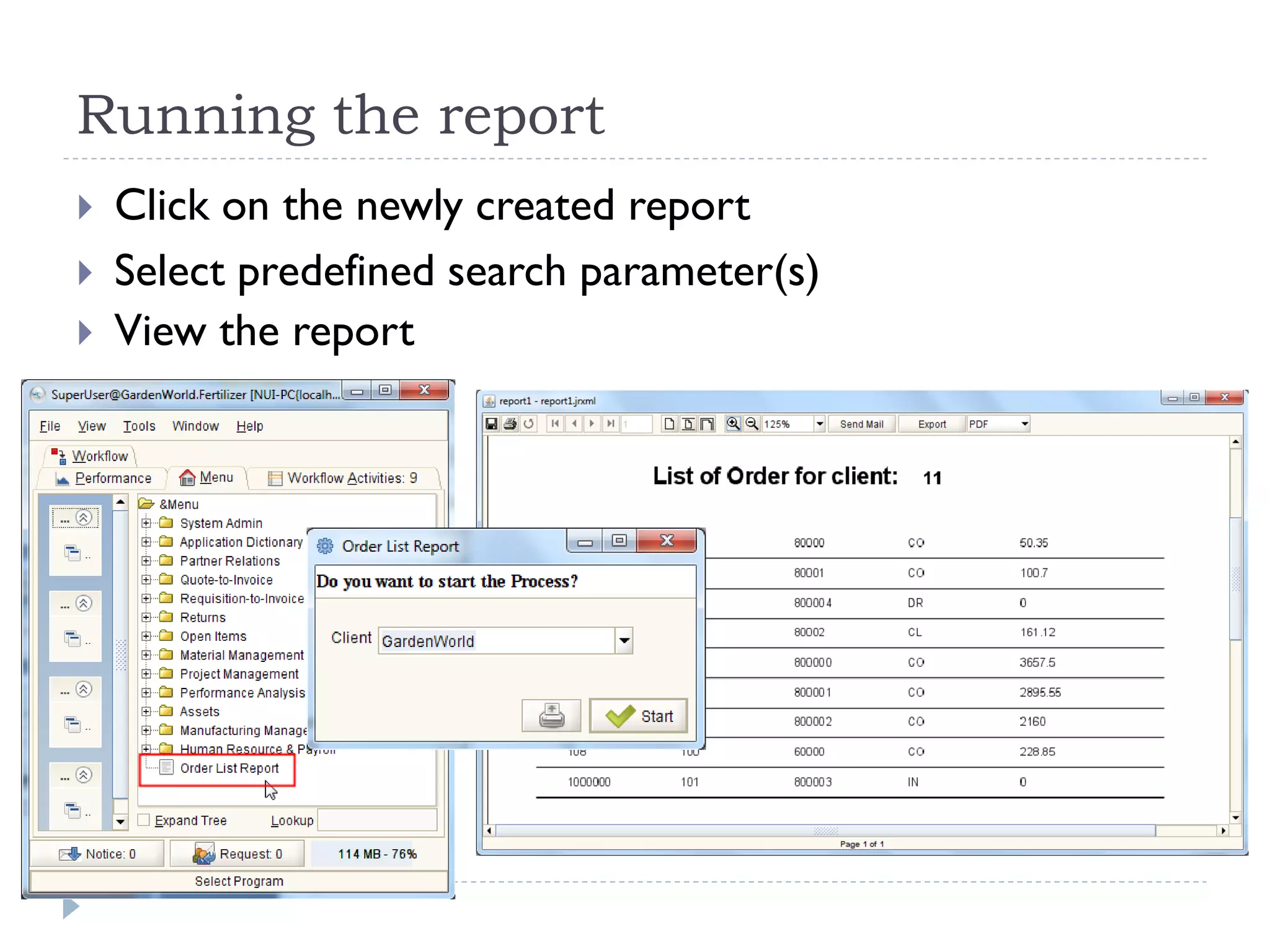Click the Lookup input field
The image size is (1270, 952).
pyautogui.click(x=377, y=820)
